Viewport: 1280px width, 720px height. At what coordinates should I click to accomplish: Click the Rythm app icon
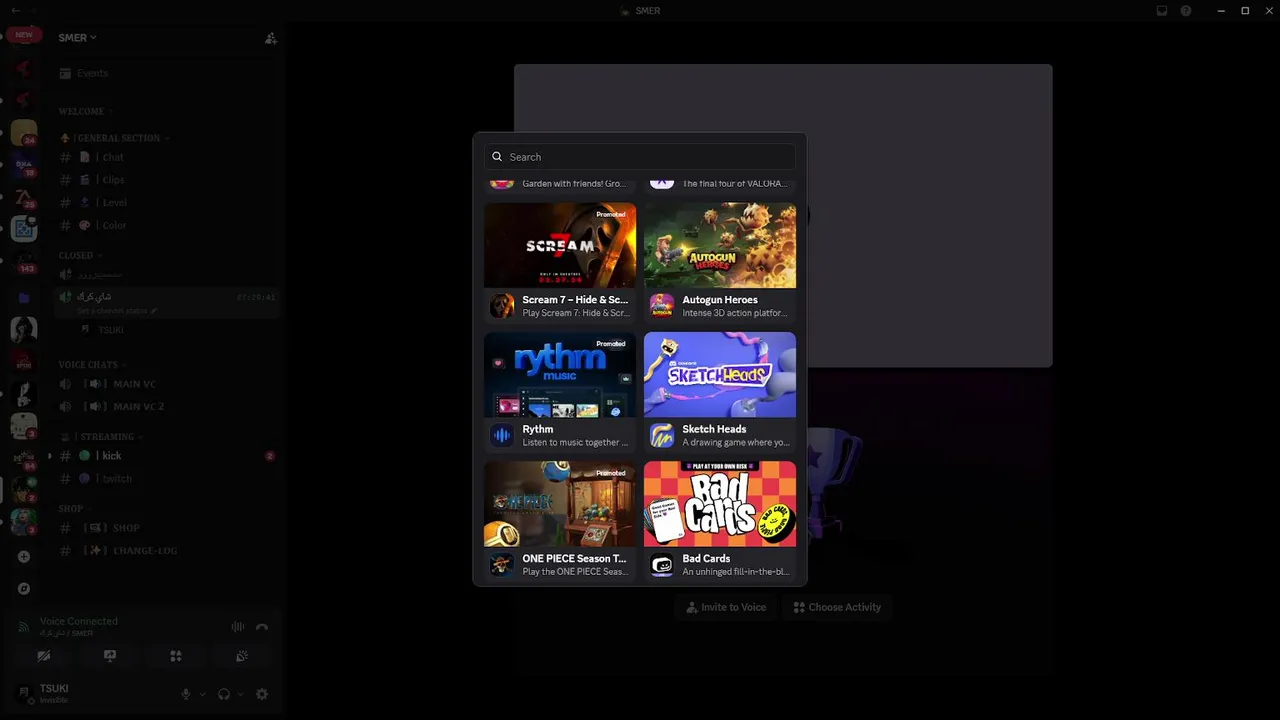(502, 435)
